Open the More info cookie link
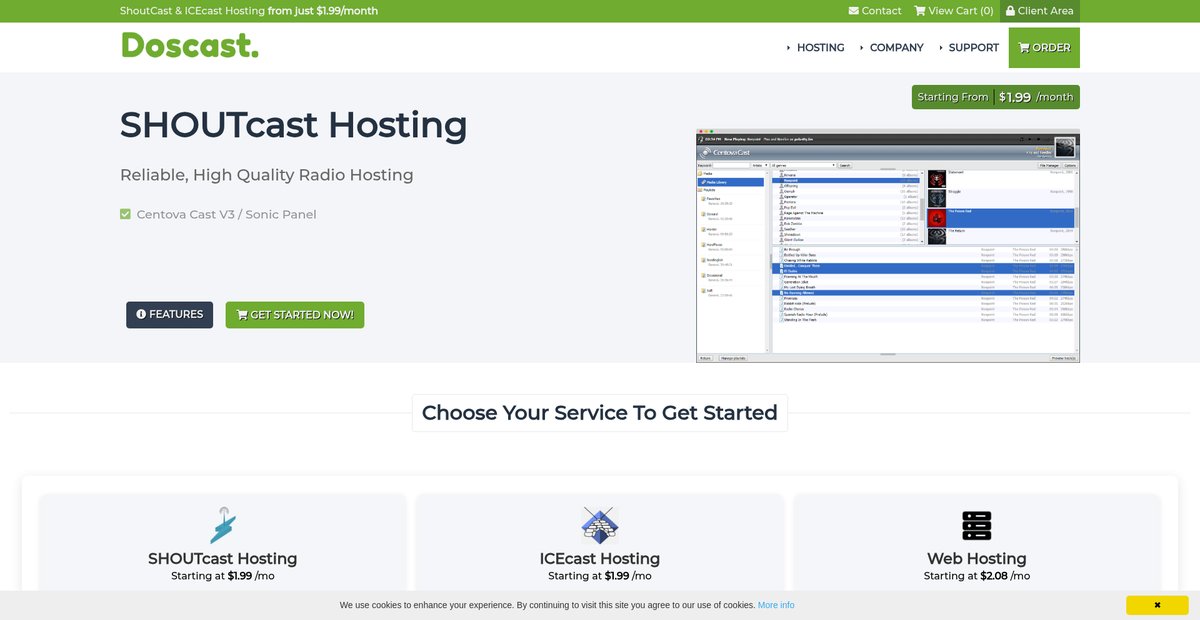Image resolution: width=1200 pixels, height=620 pixels. point(776,605)
